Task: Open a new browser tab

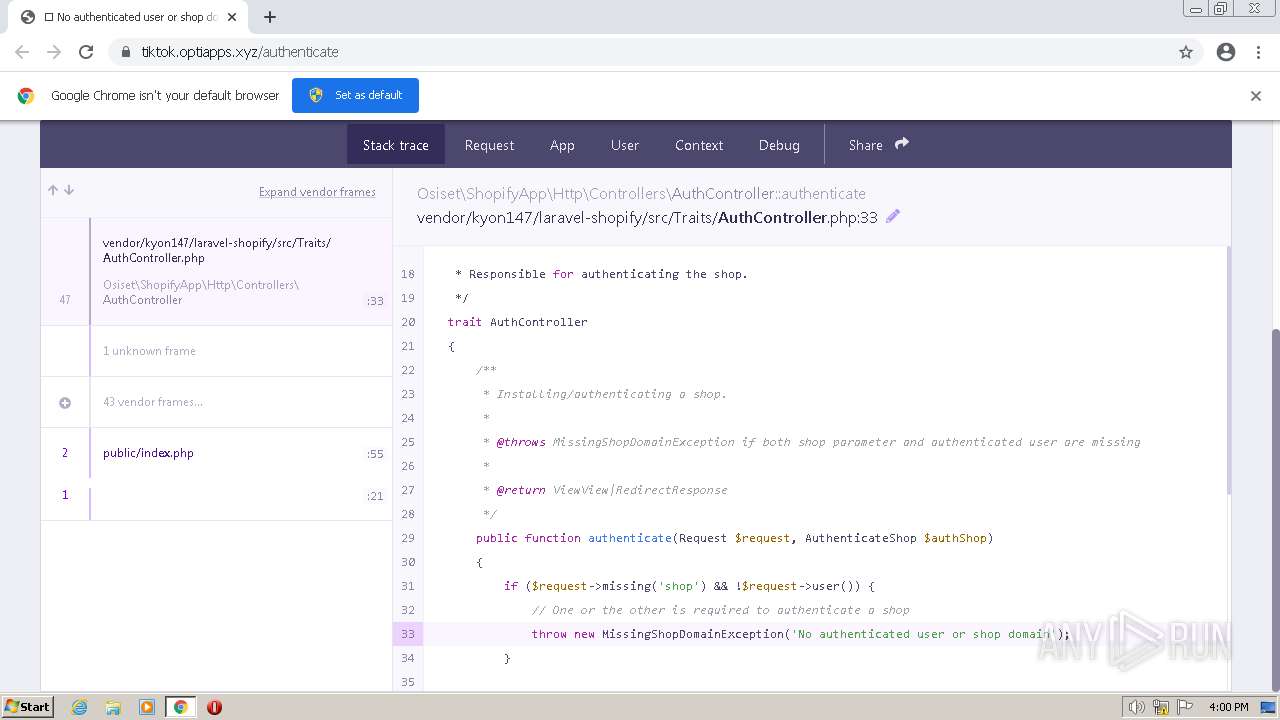Action: point(270,17)
